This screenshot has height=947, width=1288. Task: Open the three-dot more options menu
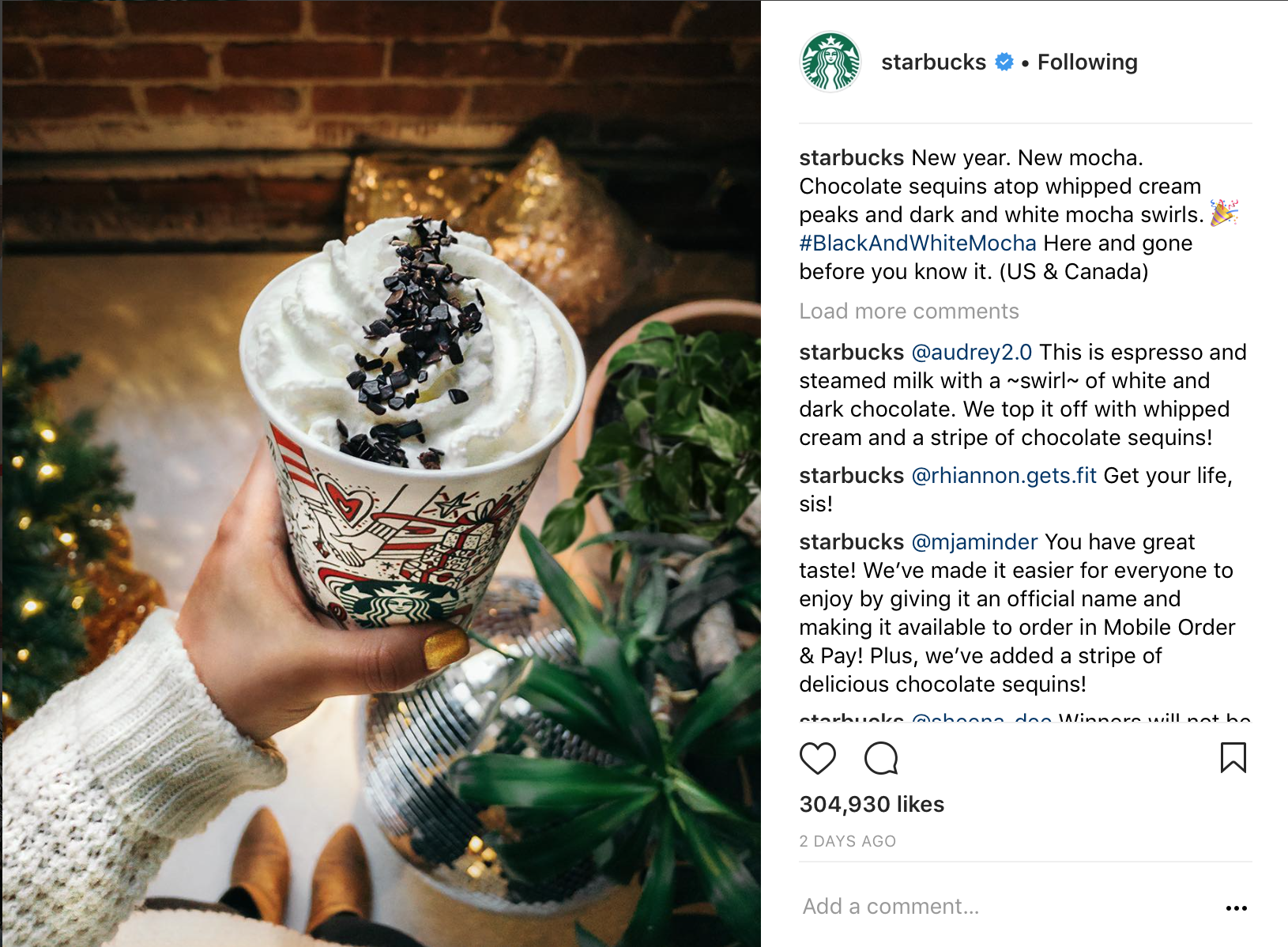point(1236,907)
